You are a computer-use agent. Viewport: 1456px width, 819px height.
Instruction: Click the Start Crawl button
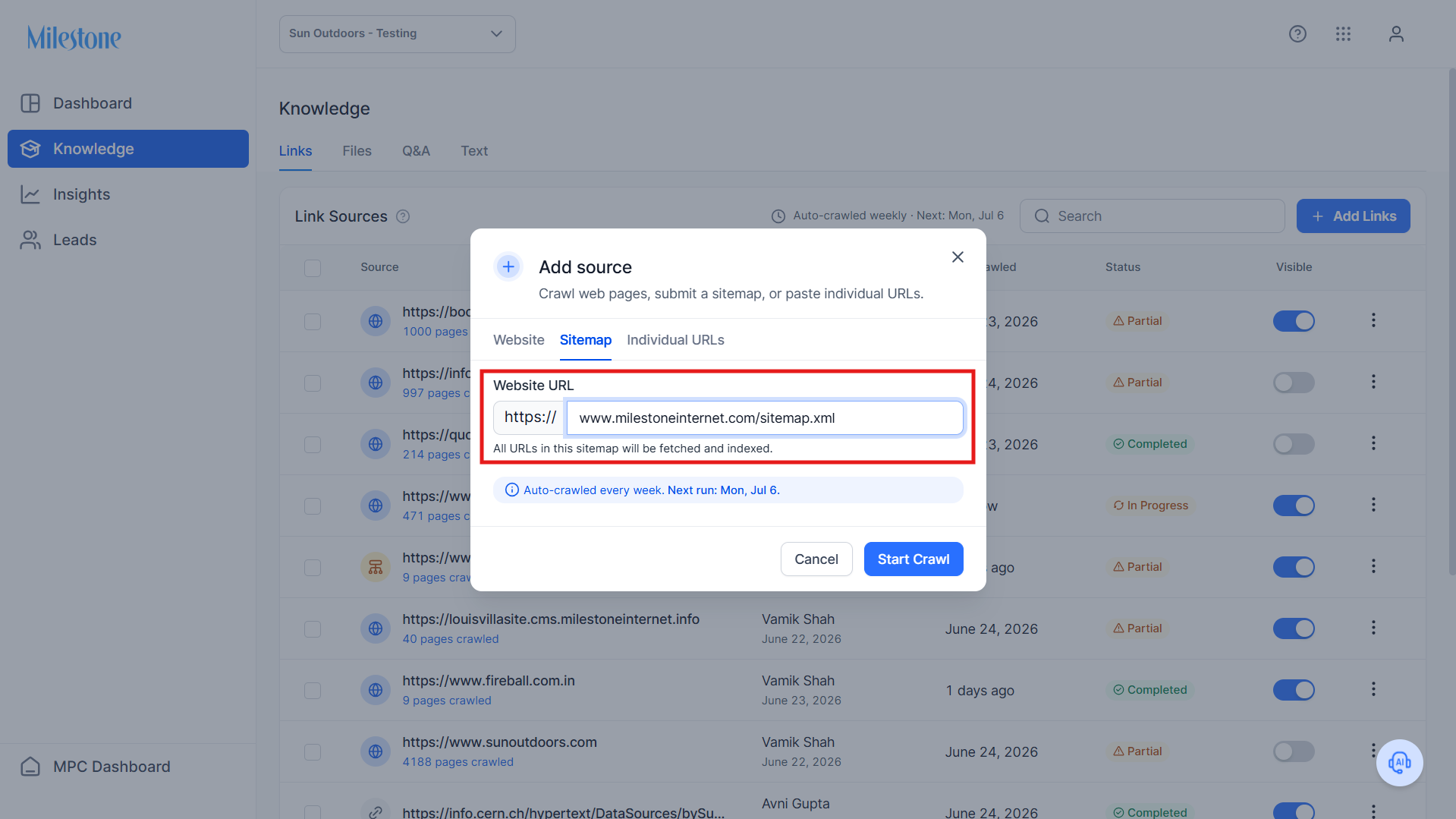(914, 559)
